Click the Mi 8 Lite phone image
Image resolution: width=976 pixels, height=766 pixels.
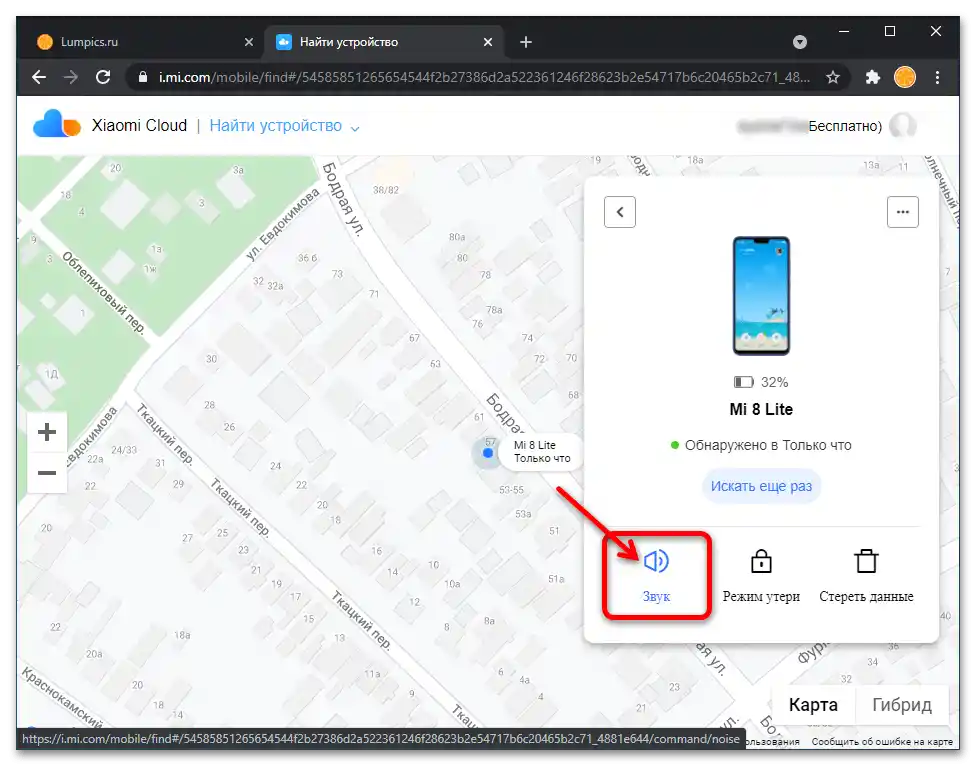(761, 296)
